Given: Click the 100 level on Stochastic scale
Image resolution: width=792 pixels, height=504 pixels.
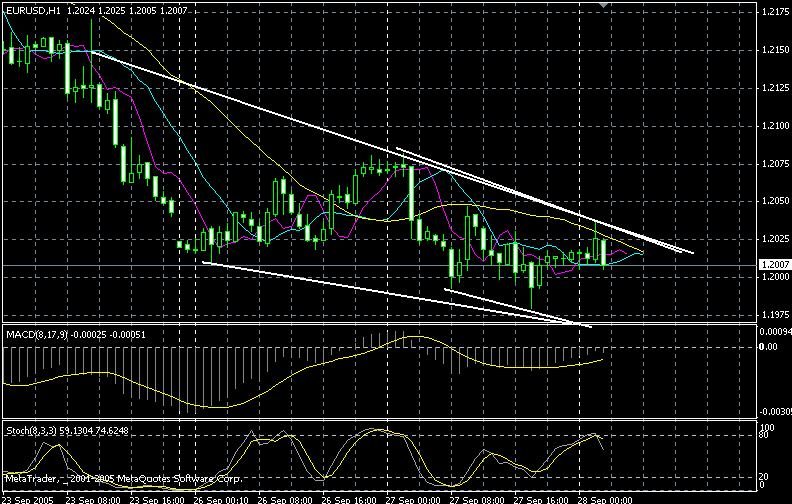Looking at the screenshot, I should (x=767, y=428).
